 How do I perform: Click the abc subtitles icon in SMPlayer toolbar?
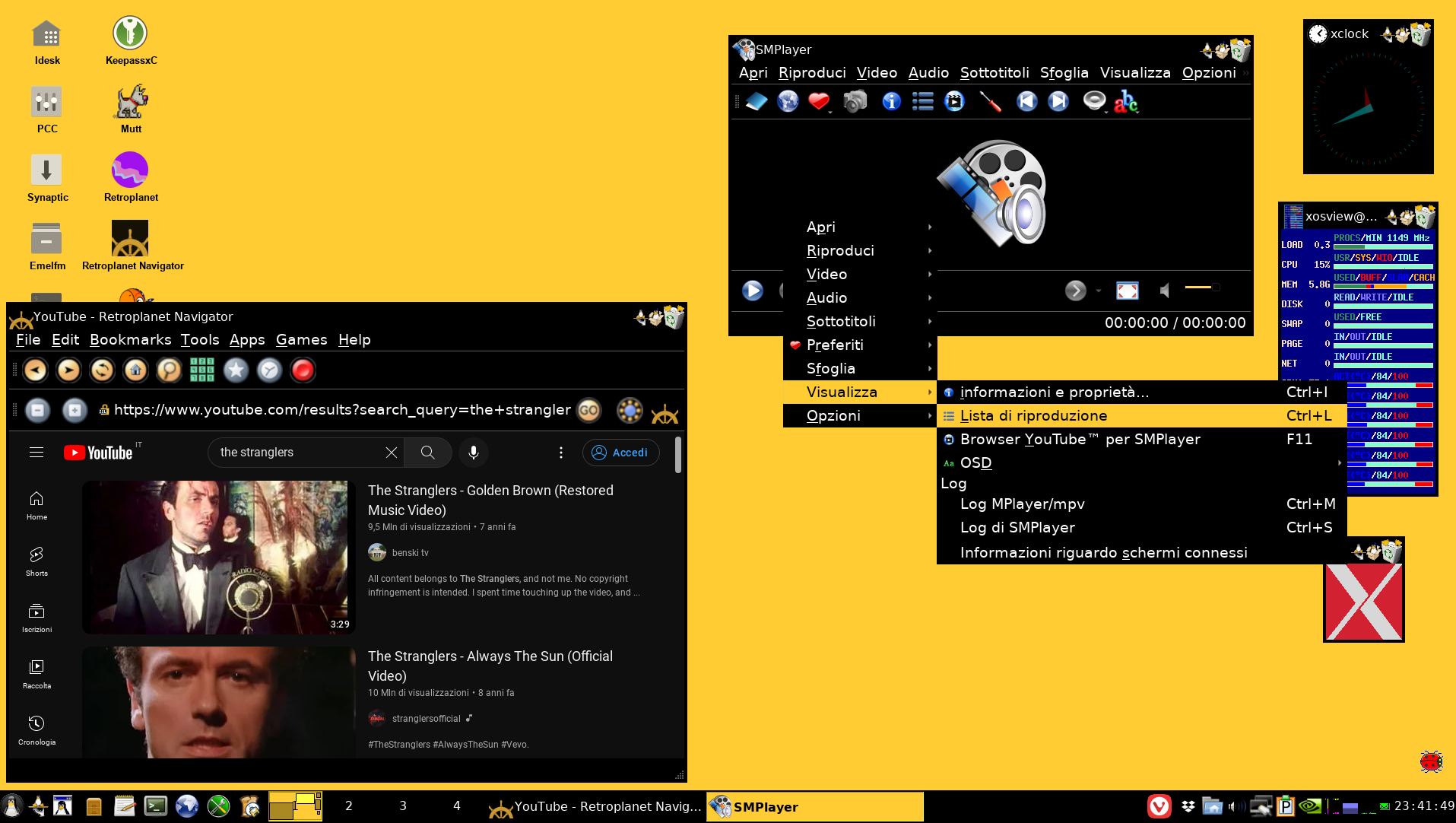[x=1126, y=101]
